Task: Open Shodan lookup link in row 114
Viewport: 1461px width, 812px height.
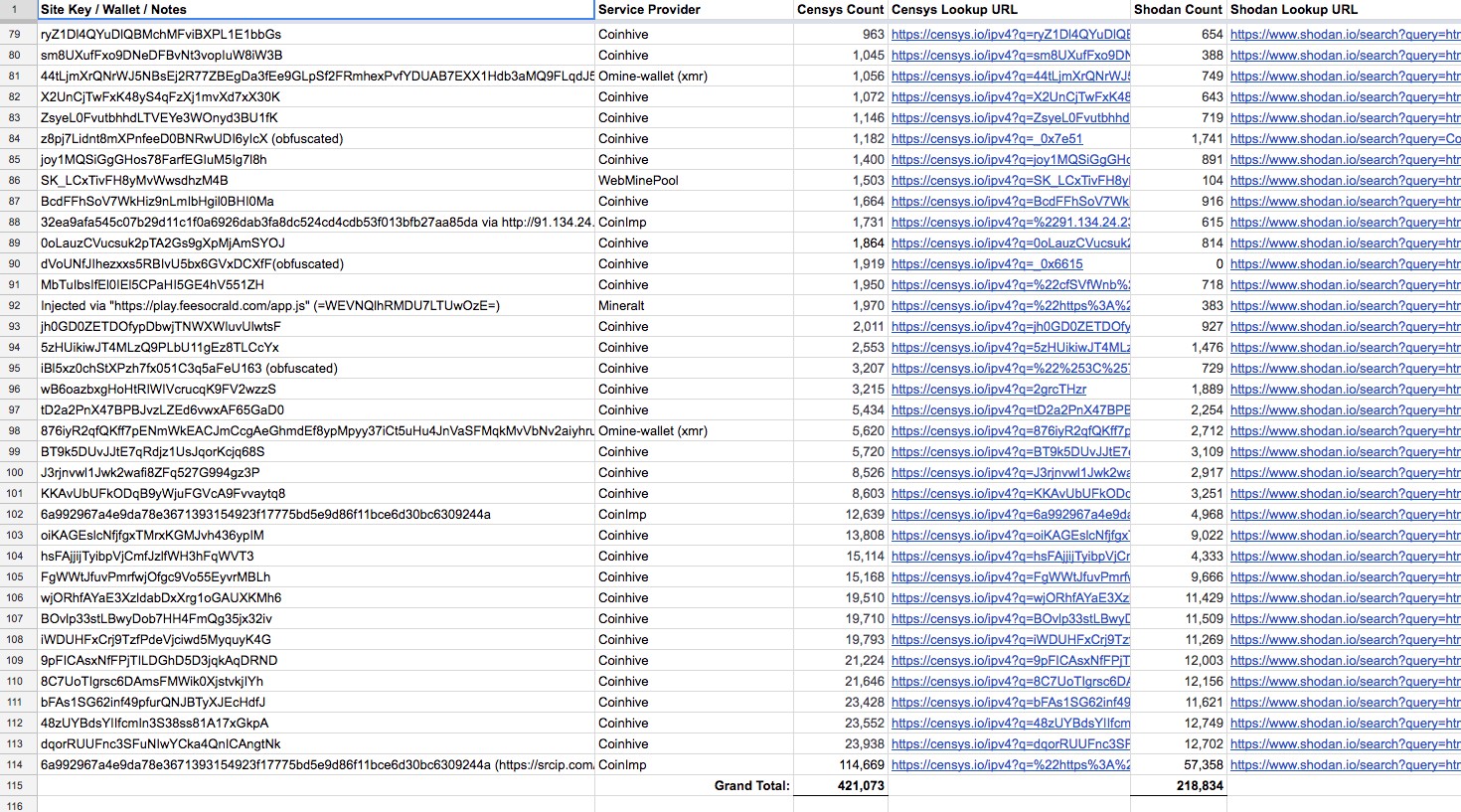Action: [x=1346, y=764]
